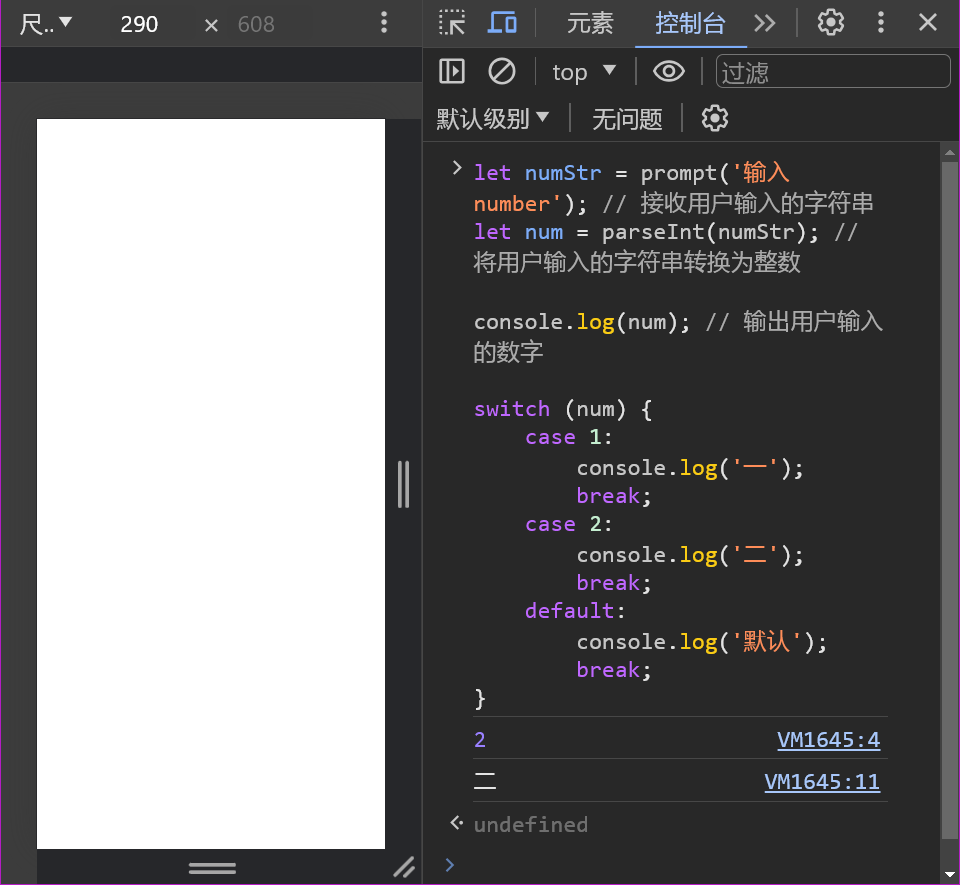Activate the inspect element picker icon
The height and width of the screenshot is (885, 960).
click(452, 23)
